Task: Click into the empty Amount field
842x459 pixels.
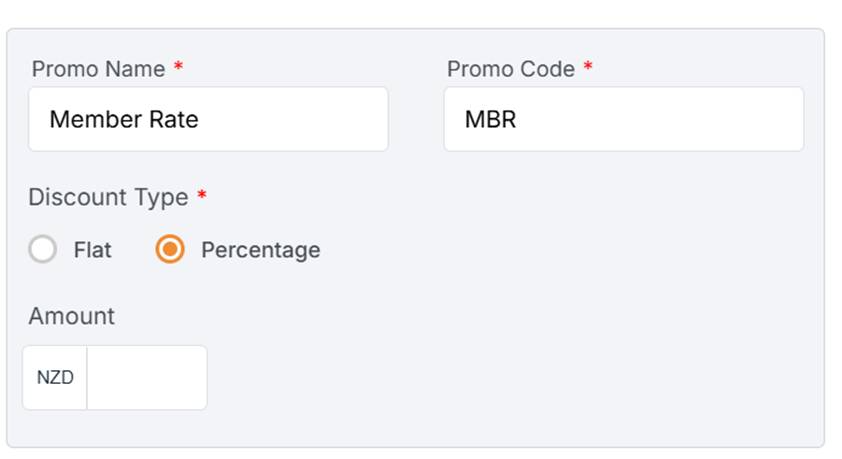Action: pos(147,378)
